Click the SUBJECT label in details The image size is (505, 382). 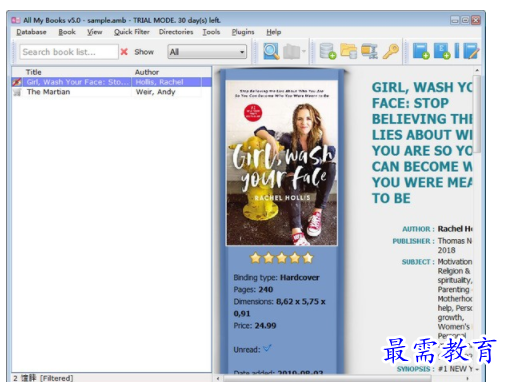pos(418,262)
